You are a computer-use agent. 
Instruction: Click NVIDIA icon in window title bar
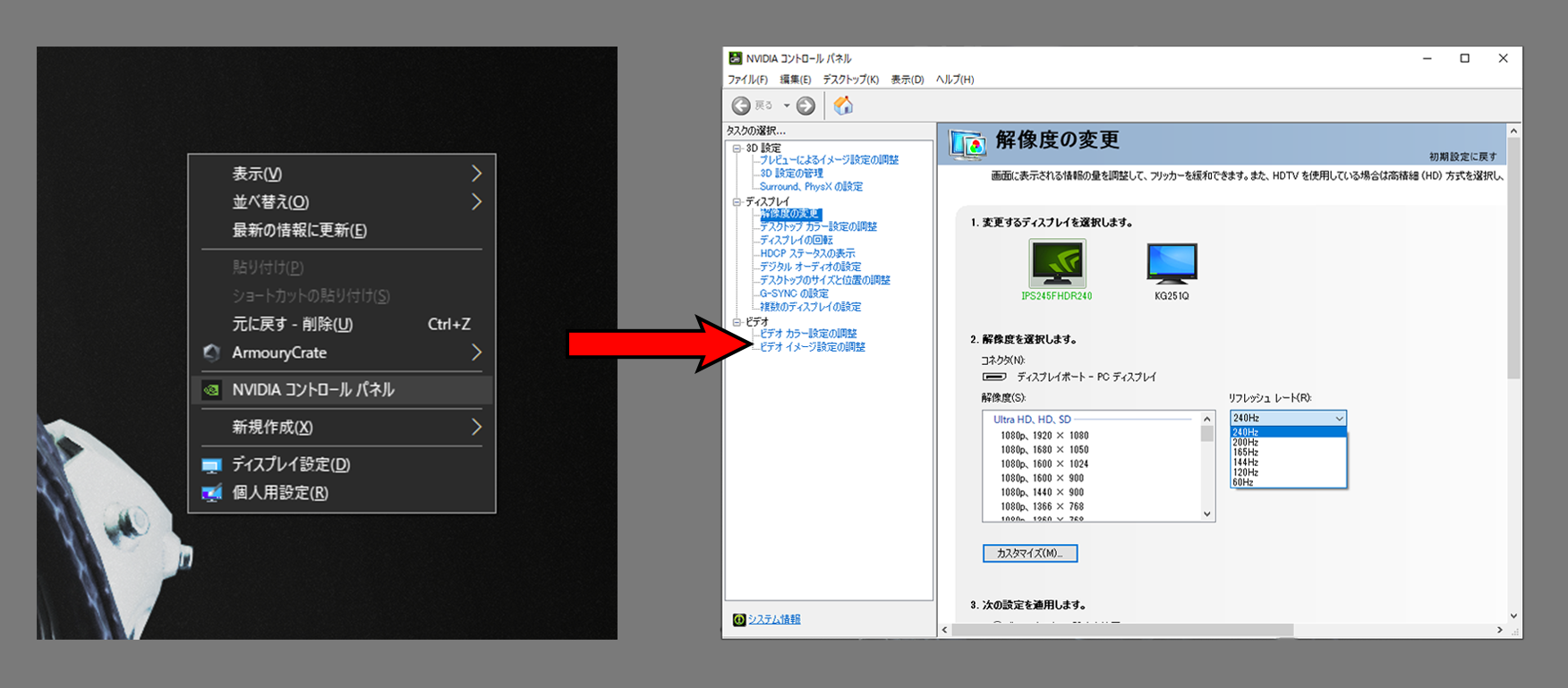tap(736, 58)
